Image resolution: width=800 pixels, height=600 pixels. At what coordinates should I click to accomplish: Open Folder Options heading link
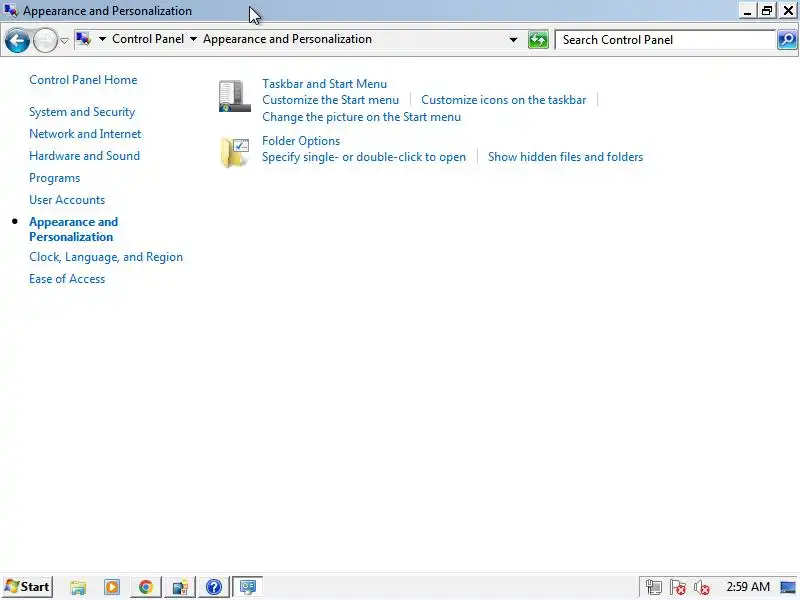pyautogui.click(x=301, y=141)
